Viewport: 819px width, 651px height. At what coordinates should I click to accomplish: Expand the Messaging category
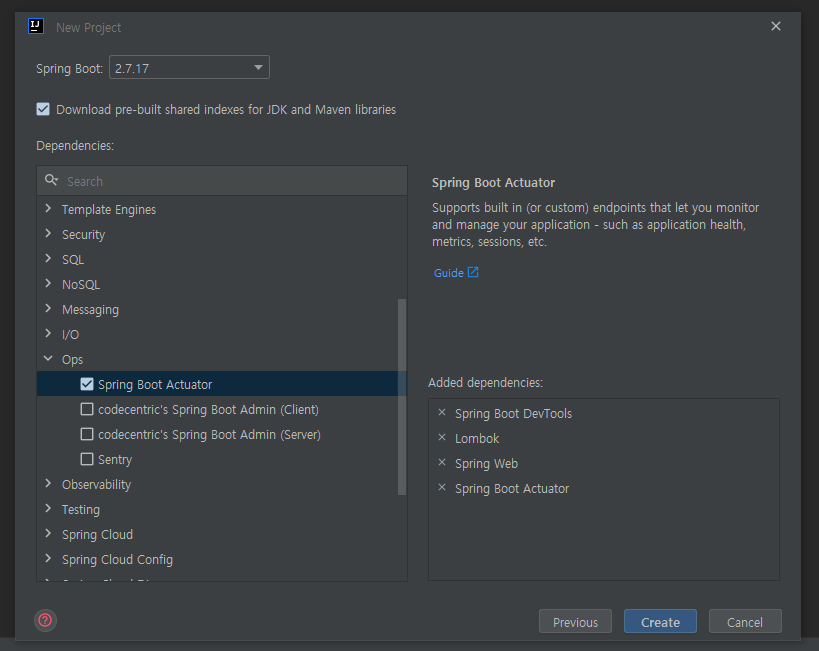click(49, 309)
